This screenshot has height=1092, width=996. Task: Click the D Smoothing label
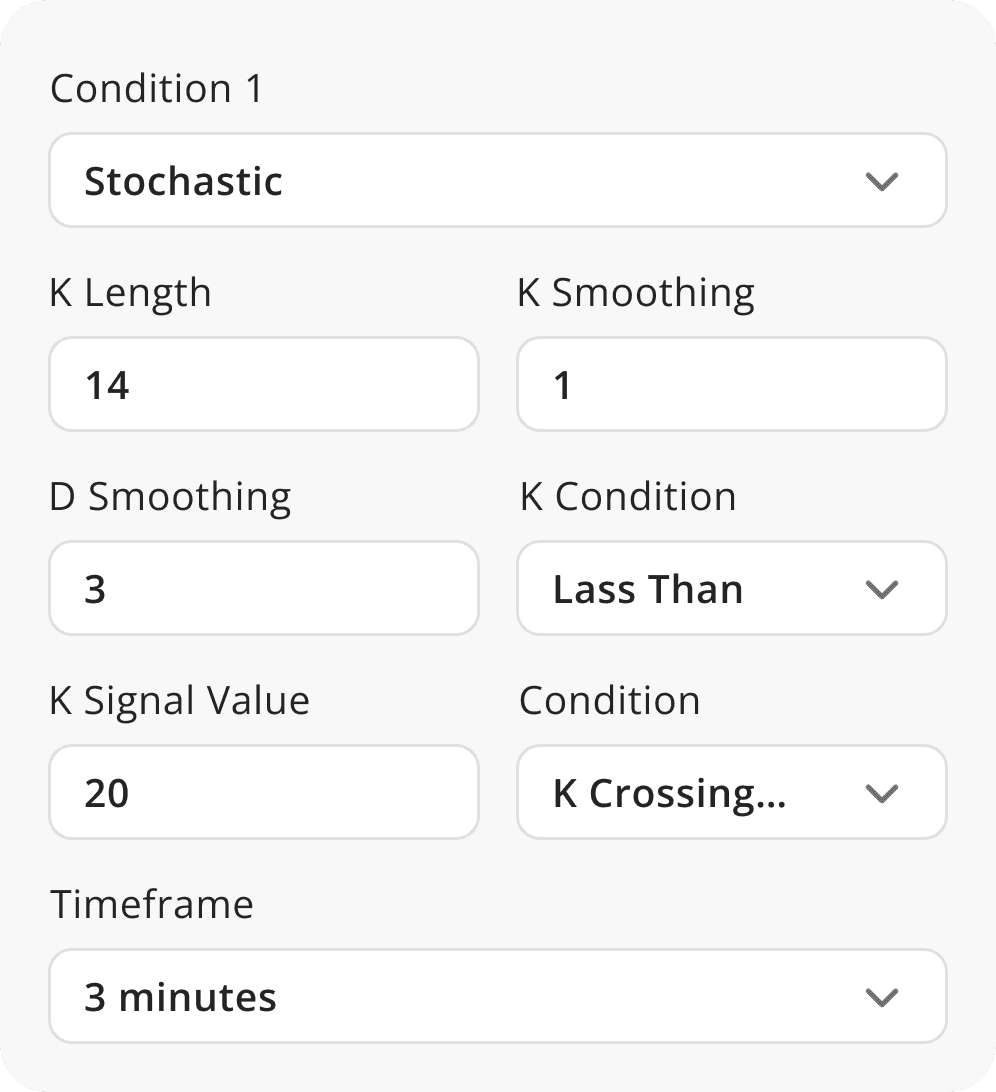(x=170, y=497)
